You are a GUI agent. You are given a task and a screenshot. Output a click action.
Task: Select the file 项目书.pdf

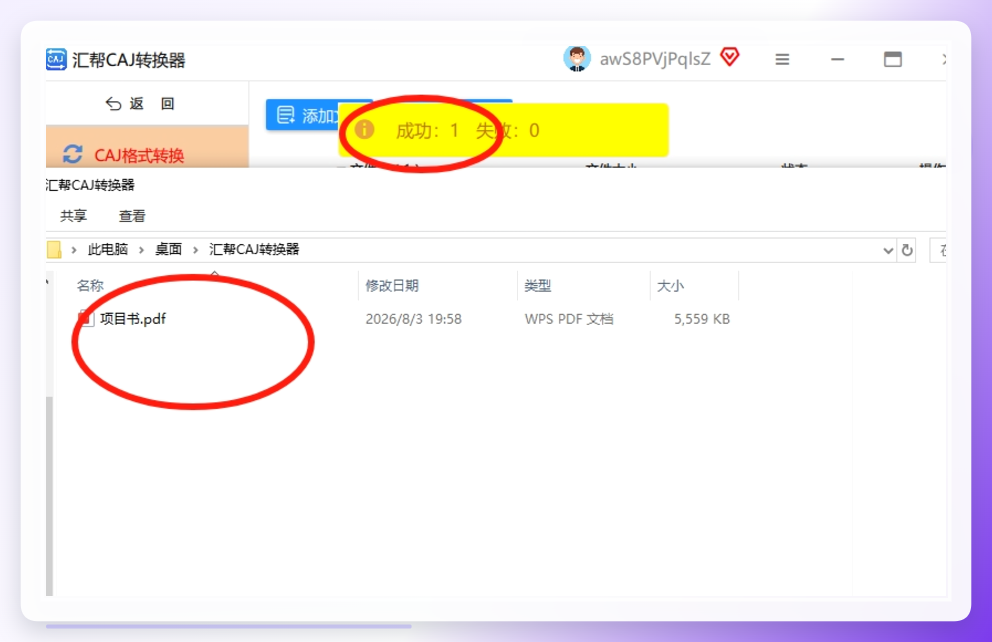click(x=133, y=319)
